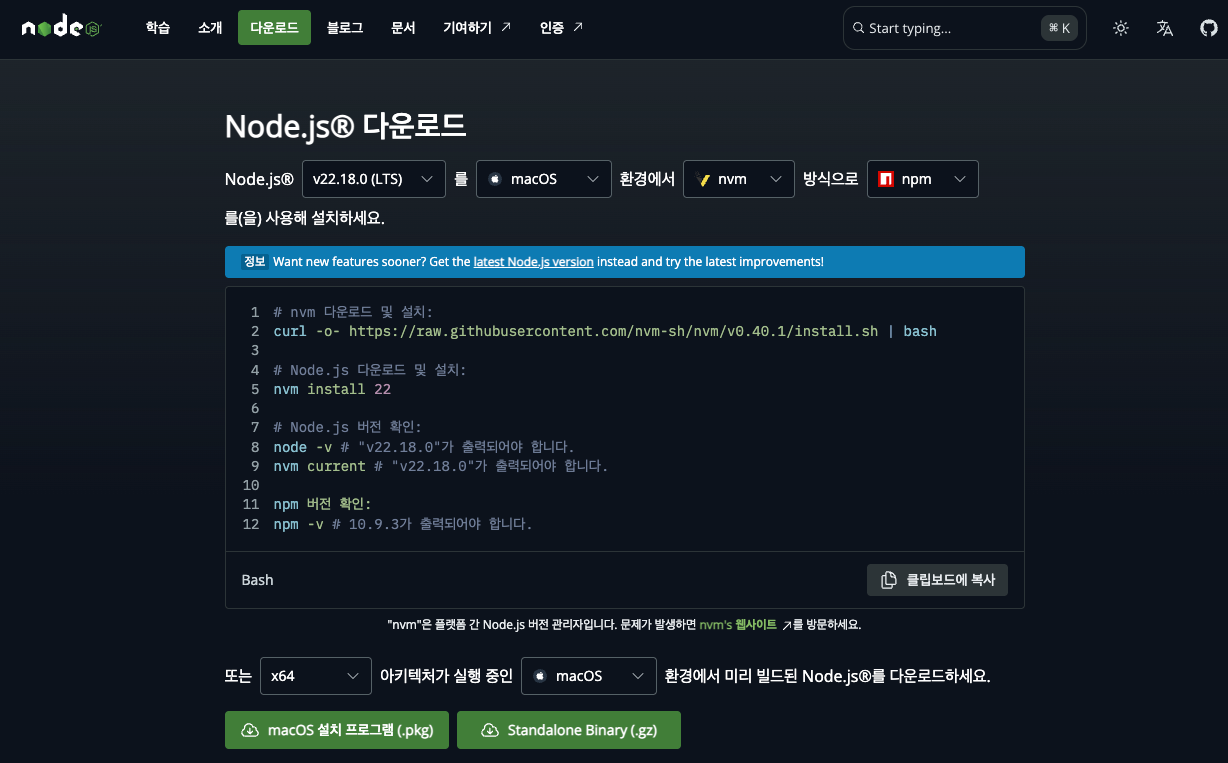This screenshot has width=1228, height=763.
Task: Click '# Node.js 다운로드 및 설치:' comment
Action: [x=370, y=370]
